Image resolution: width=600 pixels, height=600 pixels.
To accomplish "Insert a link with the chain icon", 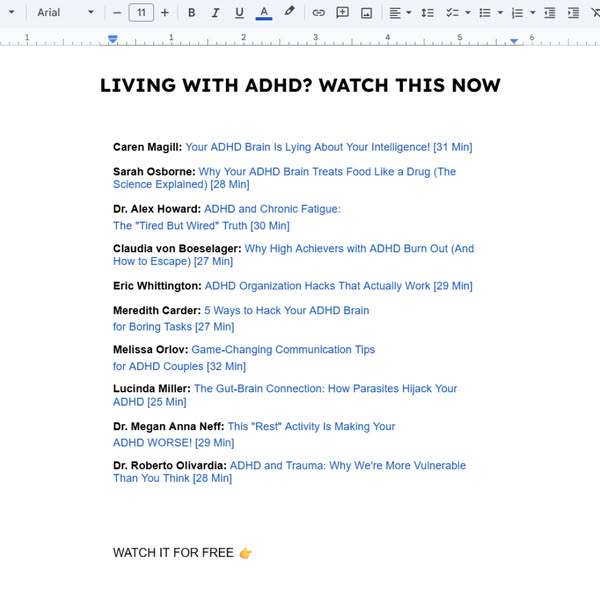I will point(318,13).
